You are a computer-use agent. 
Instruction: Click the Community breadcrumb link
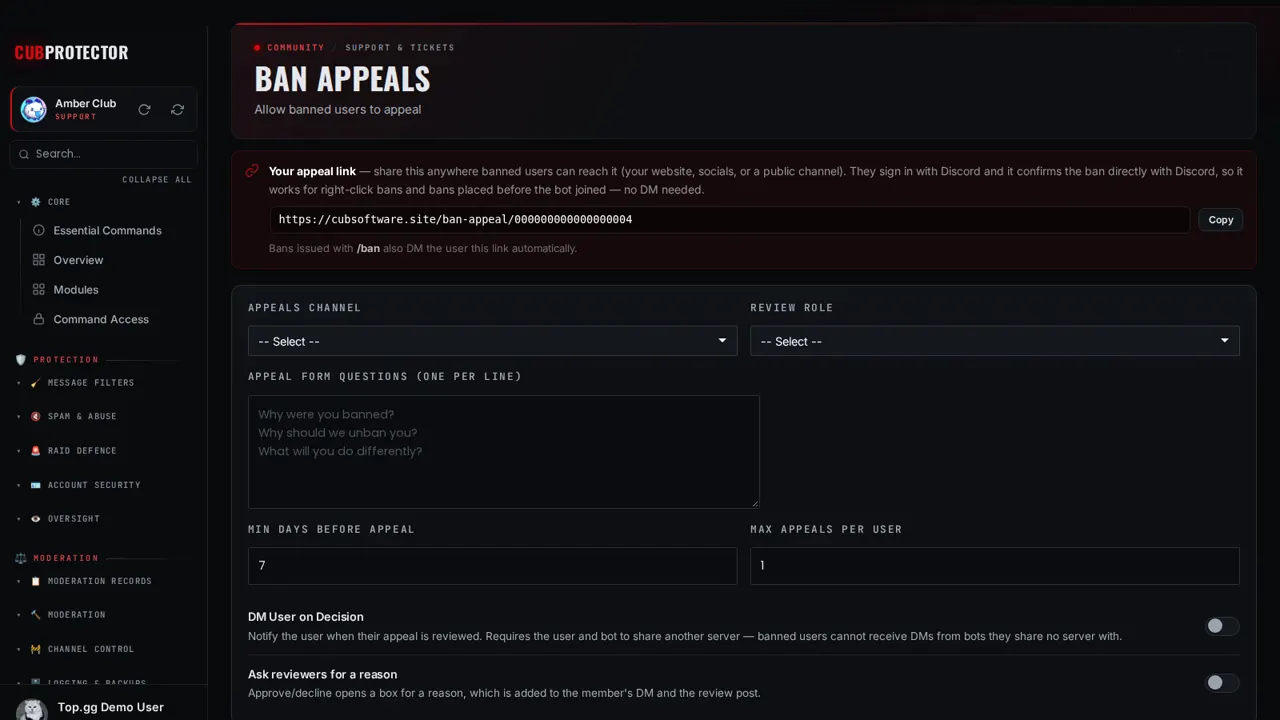pyautogui.click(x=295, y=47)
